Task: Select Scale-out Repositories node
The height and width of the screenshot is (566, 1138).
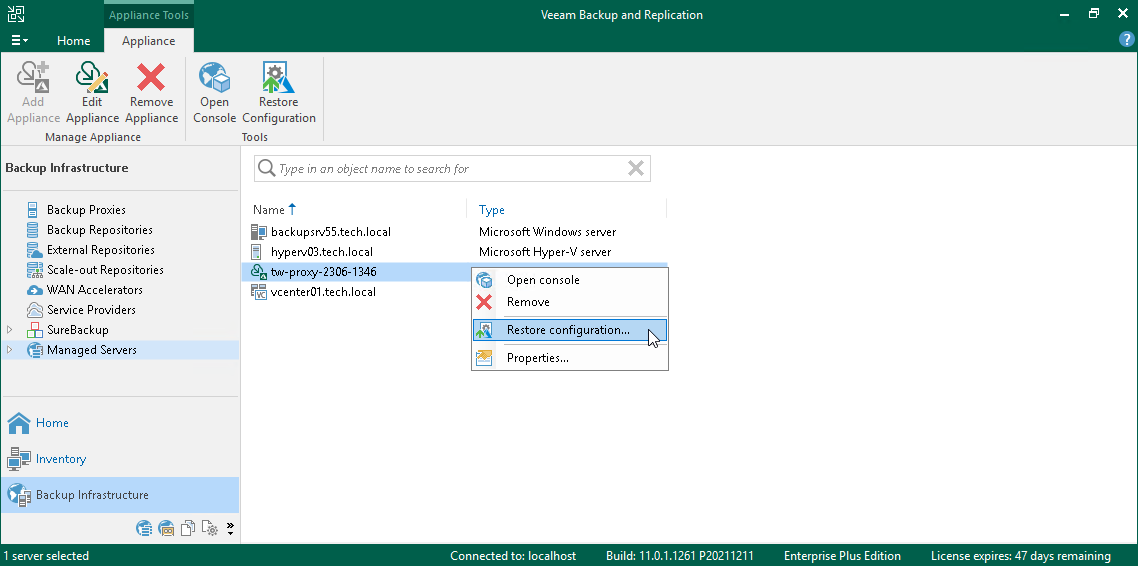Action: coord(105,270)
